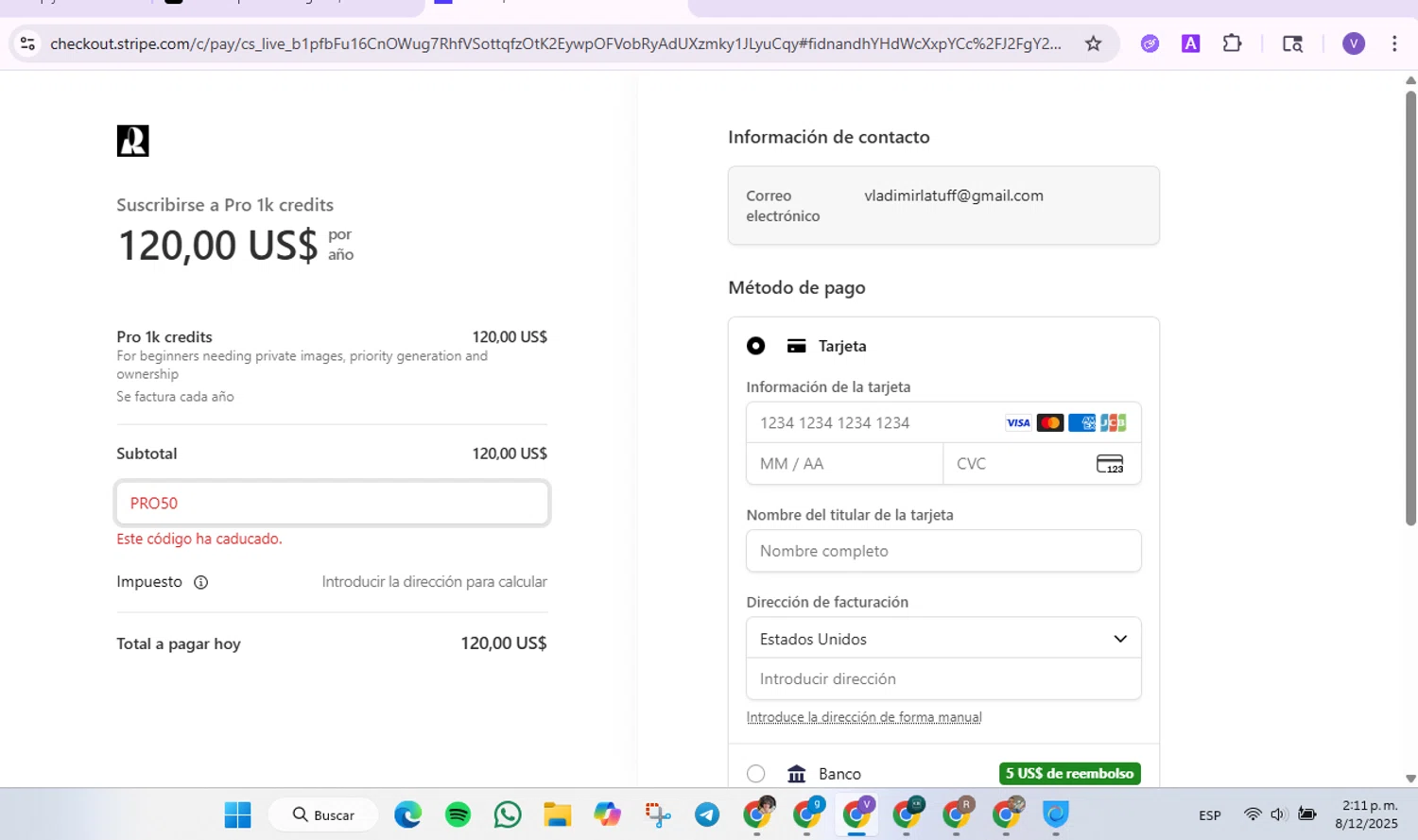This screenshot has height=840, width=1418.
Task: Select the Tarjeta payment radio button
Action: [x=755, y=346]
